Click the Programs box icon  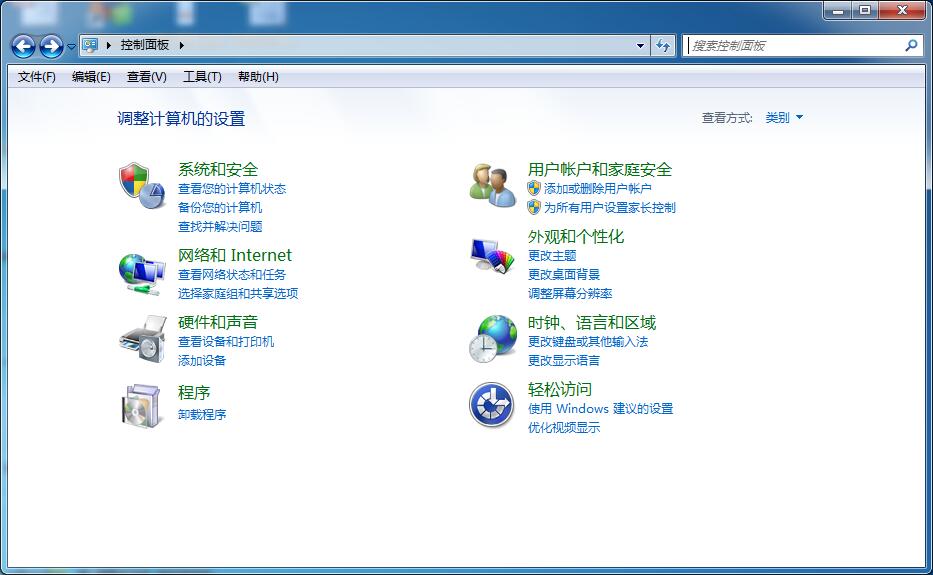[142, 405]
